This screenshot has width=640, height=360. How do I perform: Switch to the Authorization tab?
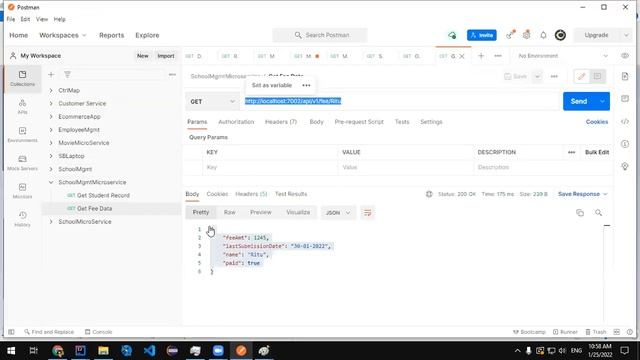pyautogui.click(x=236, y=122)
